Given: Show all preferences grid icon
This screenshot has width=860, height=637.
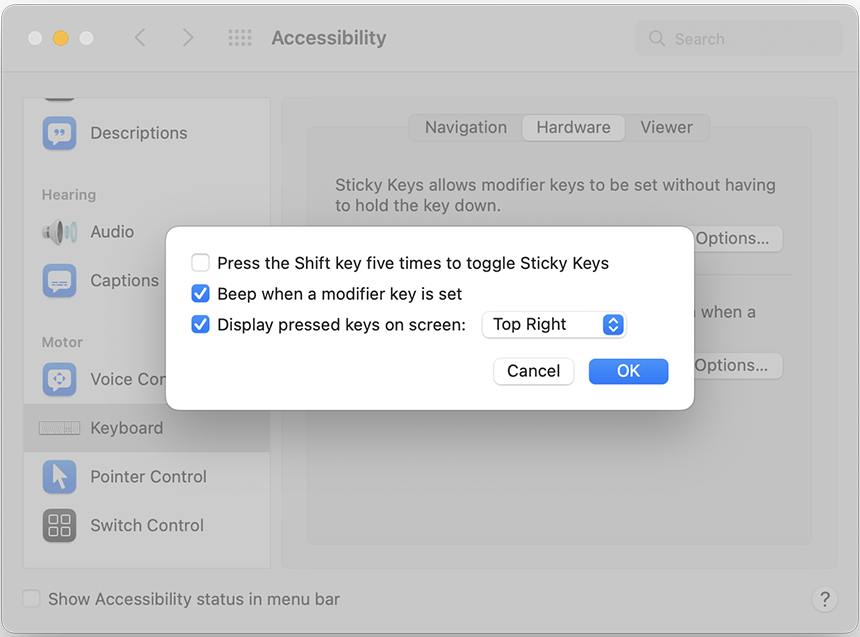Looking at the screenshot, I should 240,38.
